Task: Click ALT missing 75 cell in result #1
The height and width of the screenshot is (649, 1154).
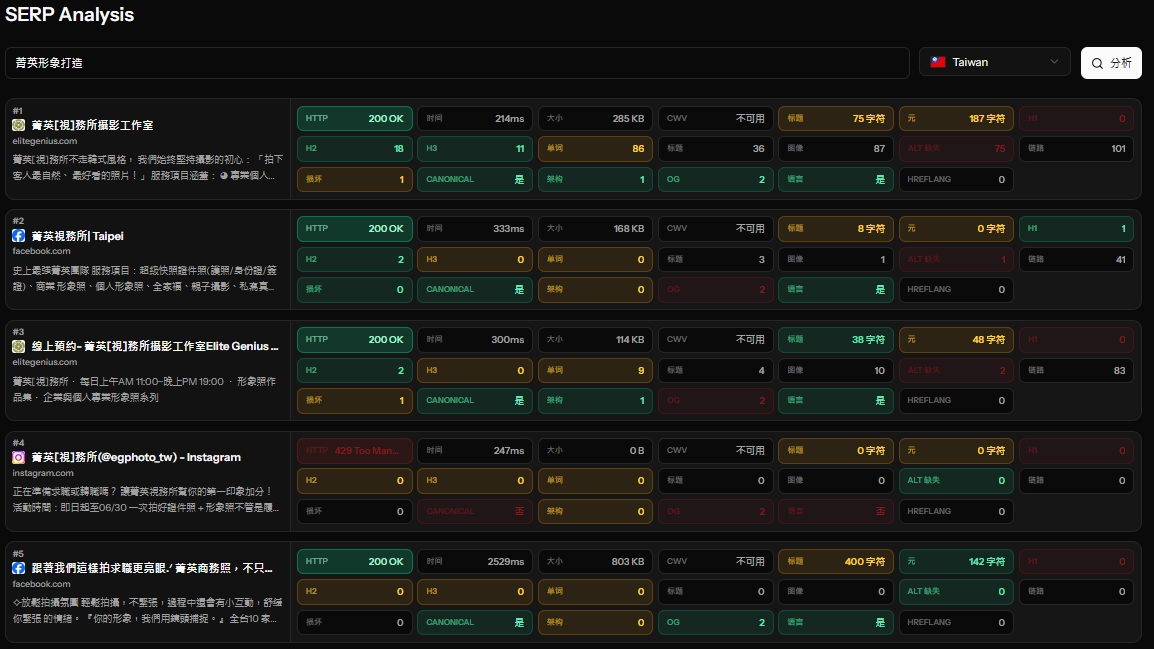Action: [x=956, y=149]
